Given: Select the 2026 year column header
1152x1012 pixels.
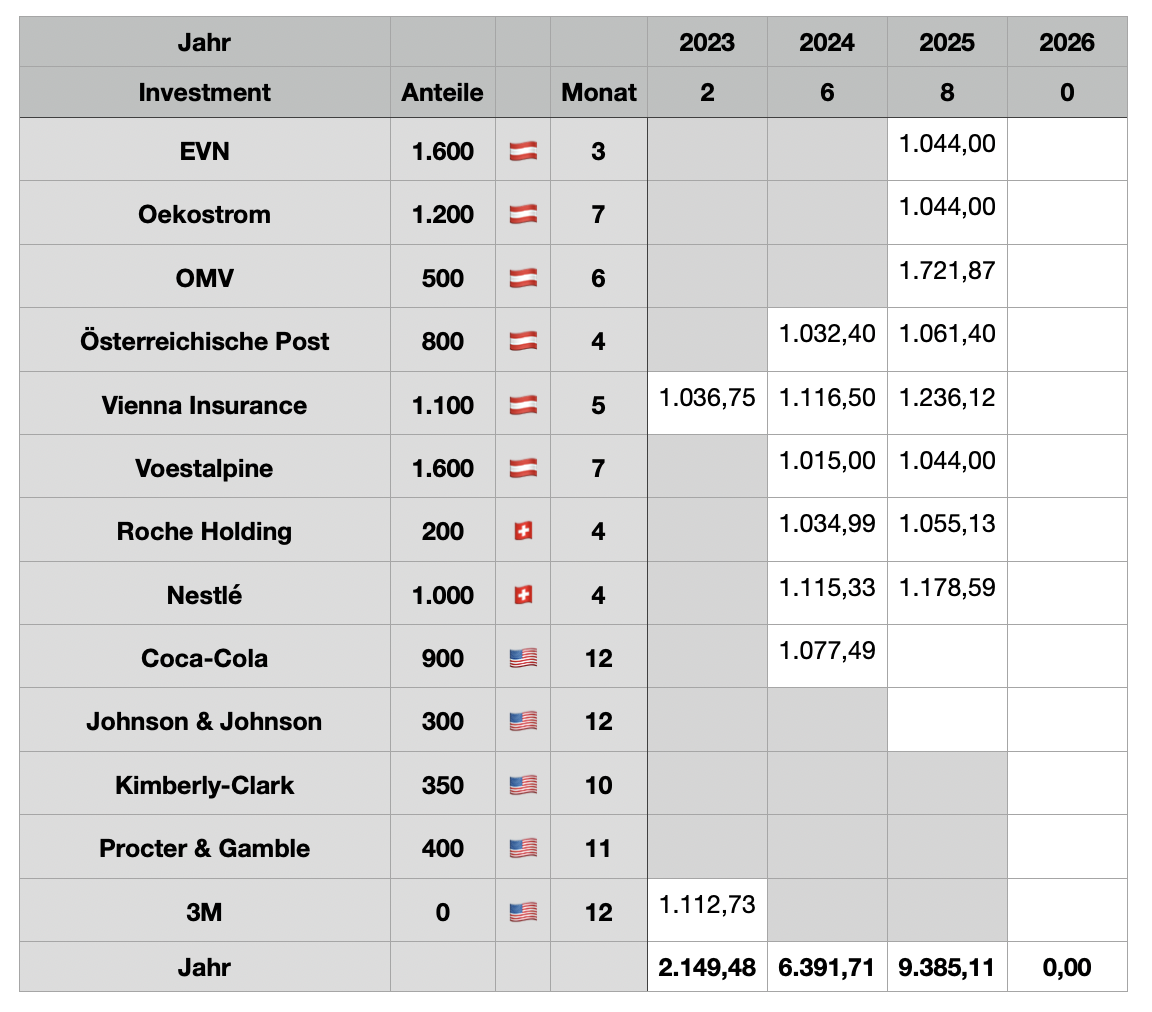Looking at the screenshot, I should pos(1067,42).
